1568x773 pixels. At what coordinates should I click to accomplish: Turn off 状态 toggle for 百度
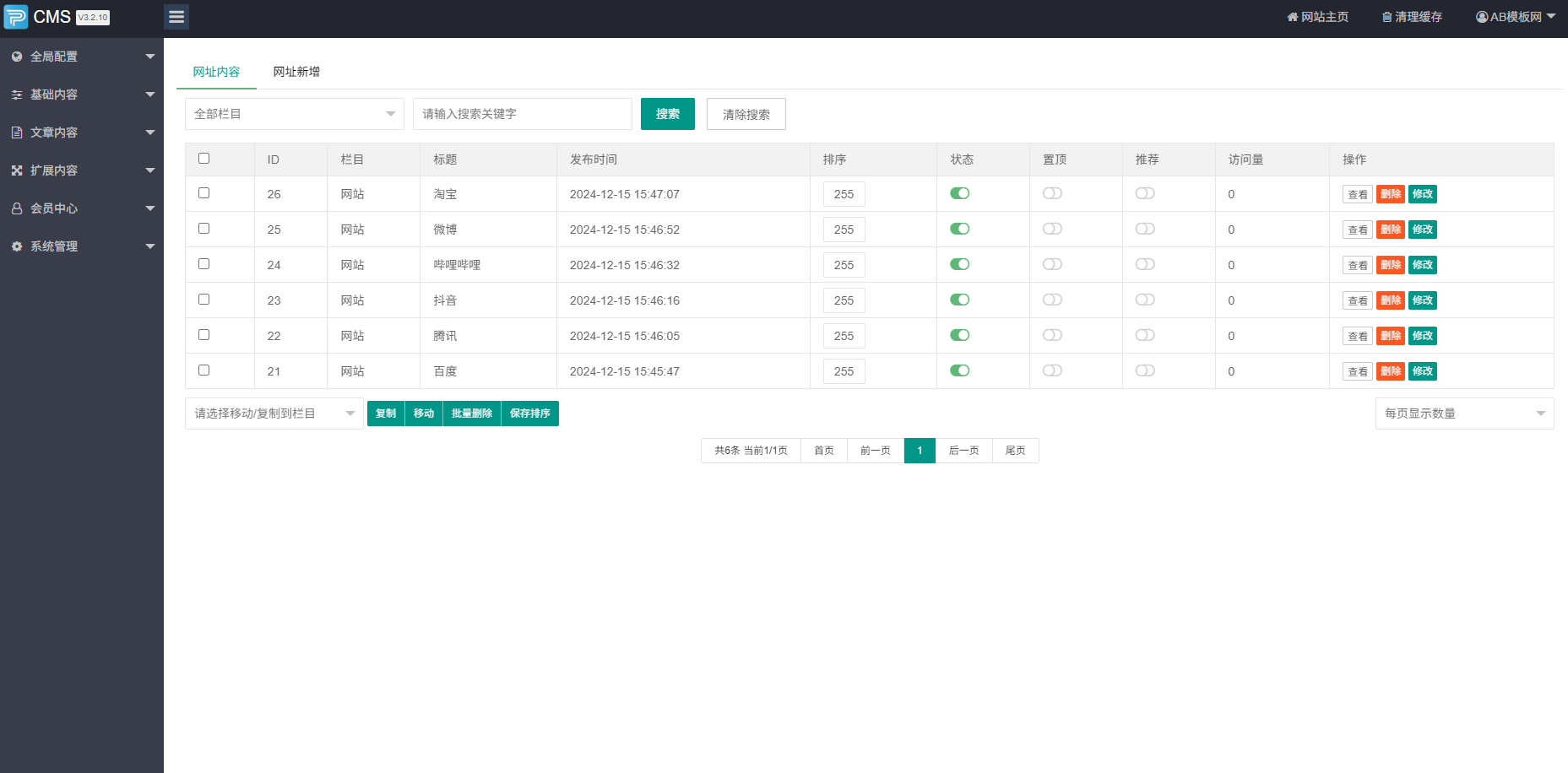(959, 370)
